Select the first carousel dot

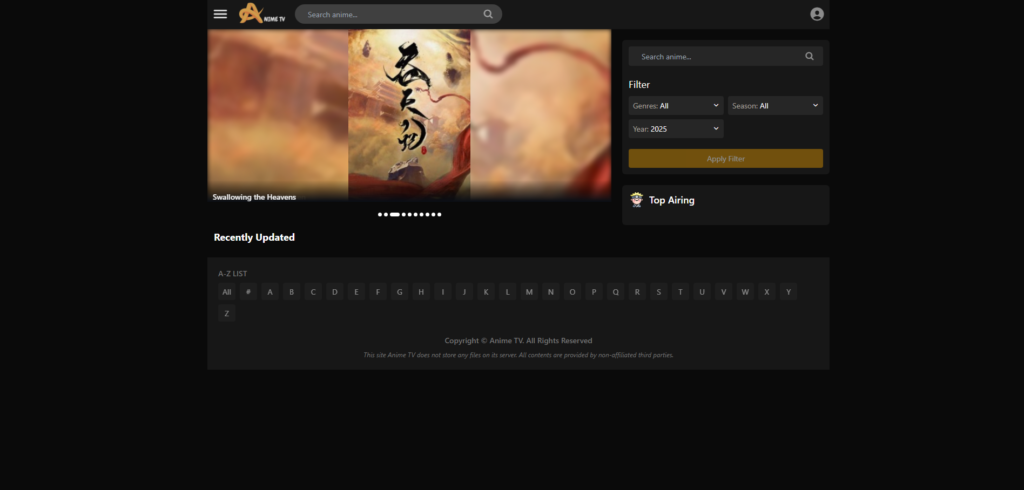click(x=380, y=214)
